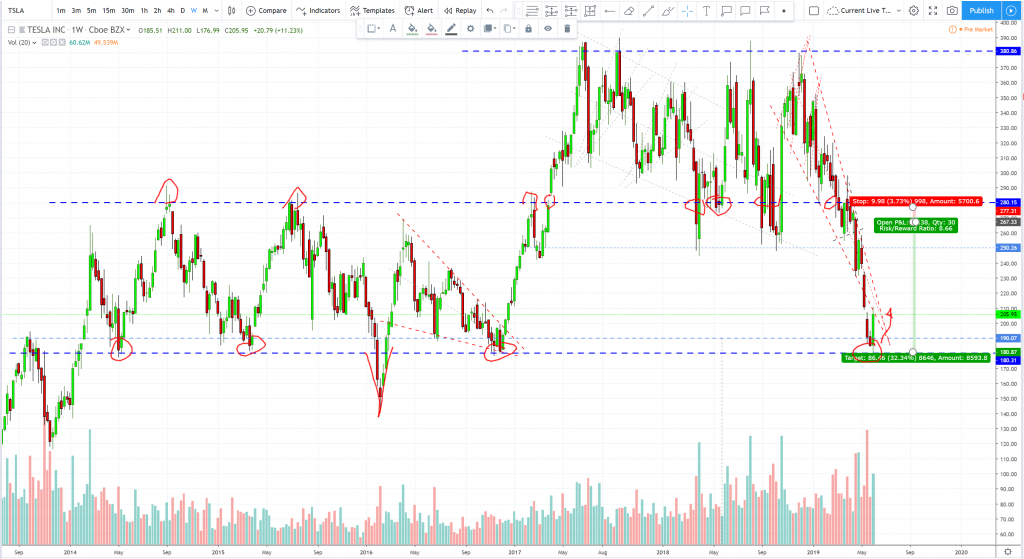Expand the timeframe interval dropdown arrow
The width and height of the screenshot is (1024, 559).
pos(217,10)
